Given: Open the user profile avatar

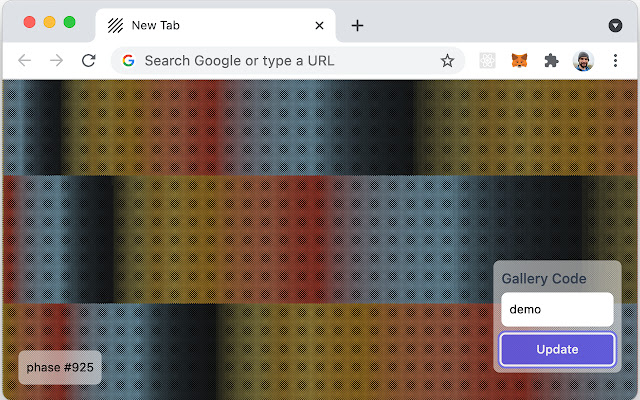Looking at the screenshot, I should click(x=583, y=61).
